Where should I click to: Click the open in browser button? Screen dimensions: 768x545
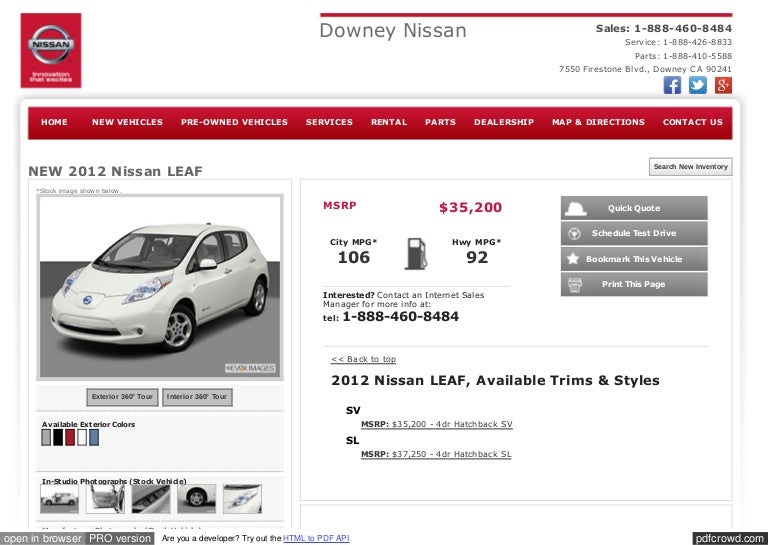(x=43, y=538)
